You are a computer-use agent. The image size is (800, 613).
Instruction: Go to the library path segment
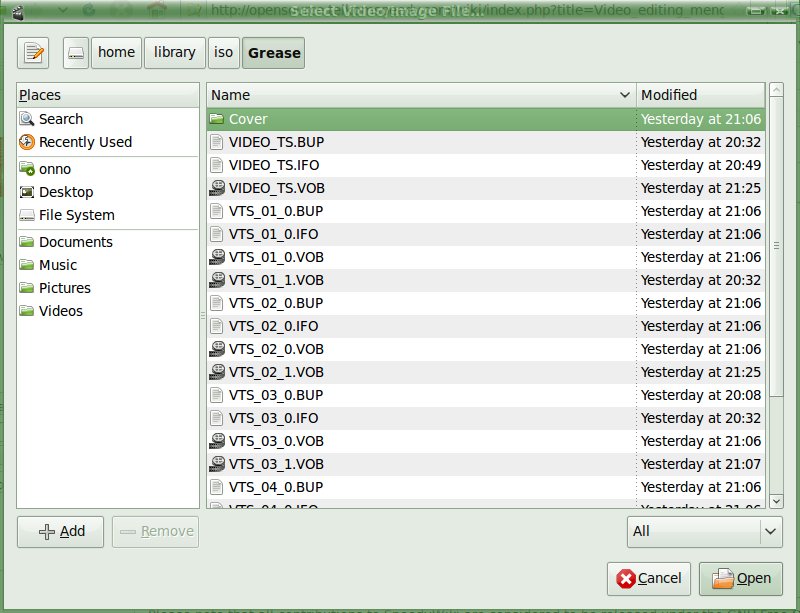(174, 53)
